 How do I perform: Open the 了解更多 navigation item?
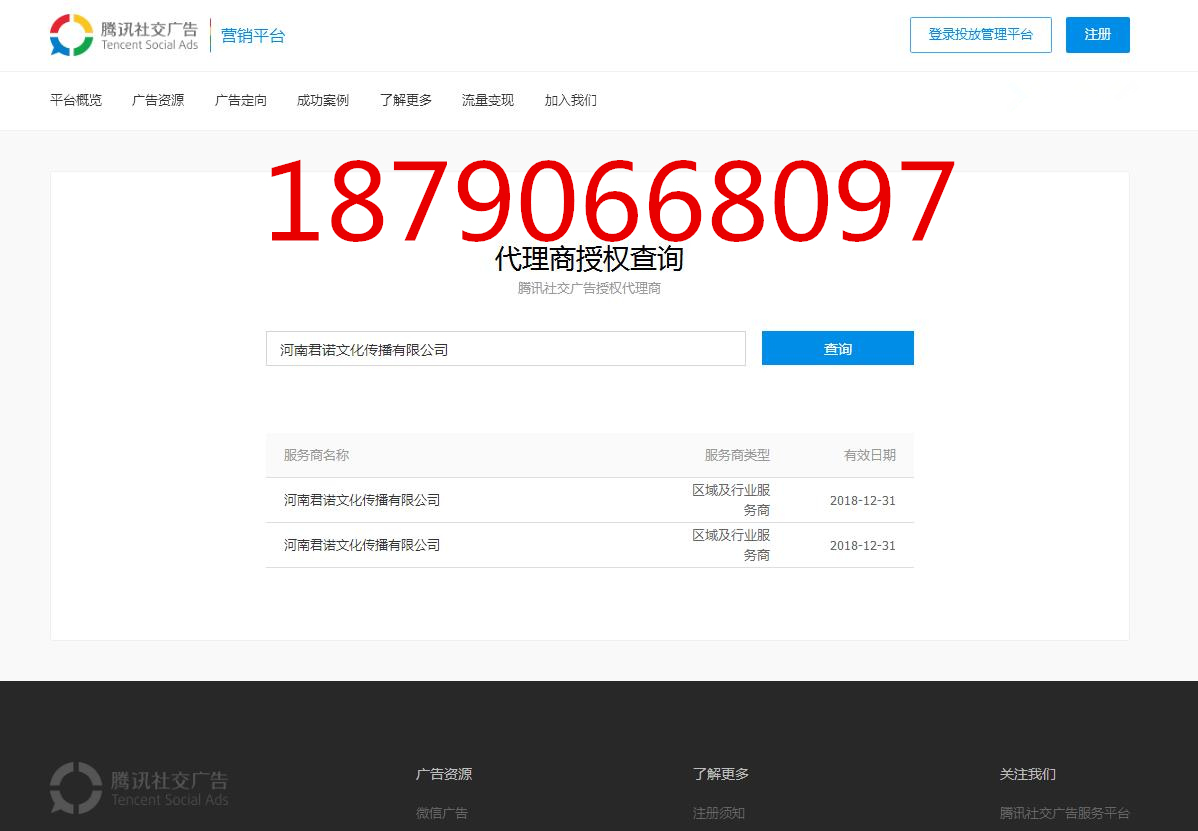tap(406, 100)
